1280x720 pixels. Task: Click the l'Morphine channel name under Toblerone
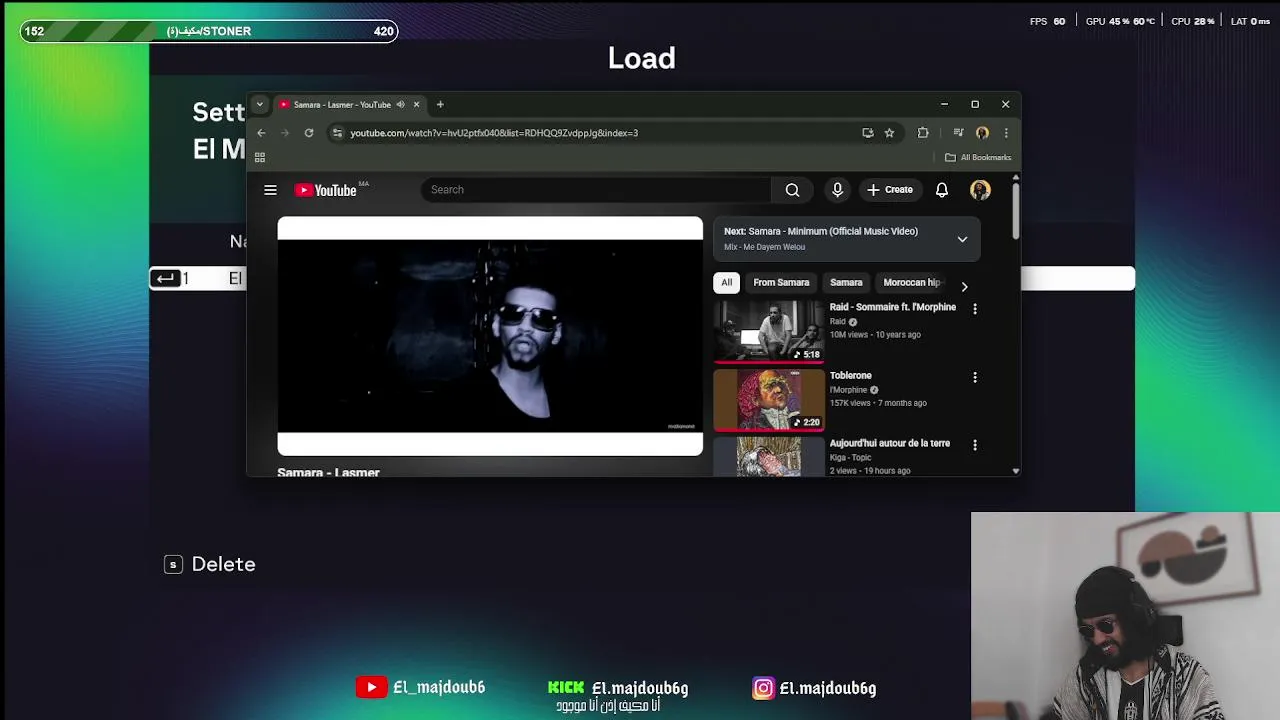click(x=849, y=390)
